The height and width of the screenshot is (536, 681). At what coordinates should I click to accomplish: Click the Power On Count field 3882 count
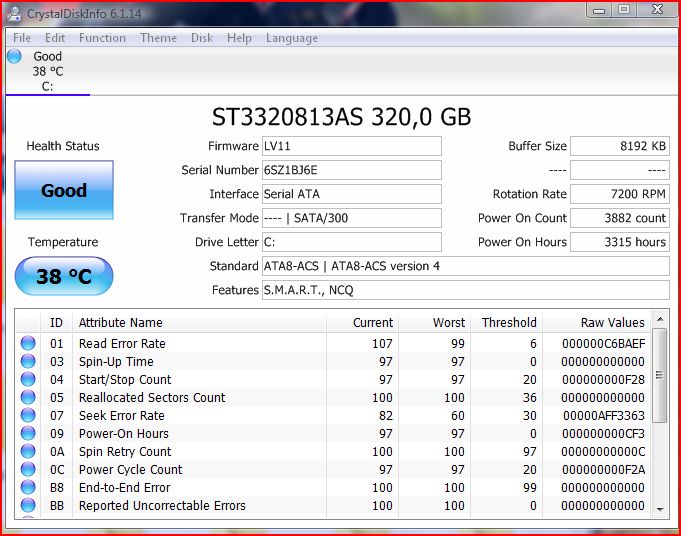[620, 218]
